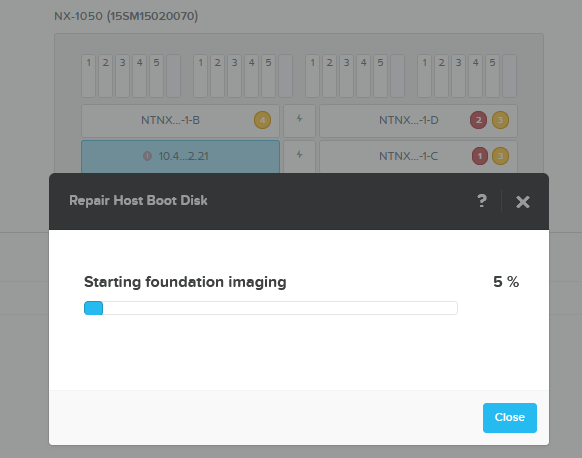Select highlighted host 10.4...2.21

point(180,156)
